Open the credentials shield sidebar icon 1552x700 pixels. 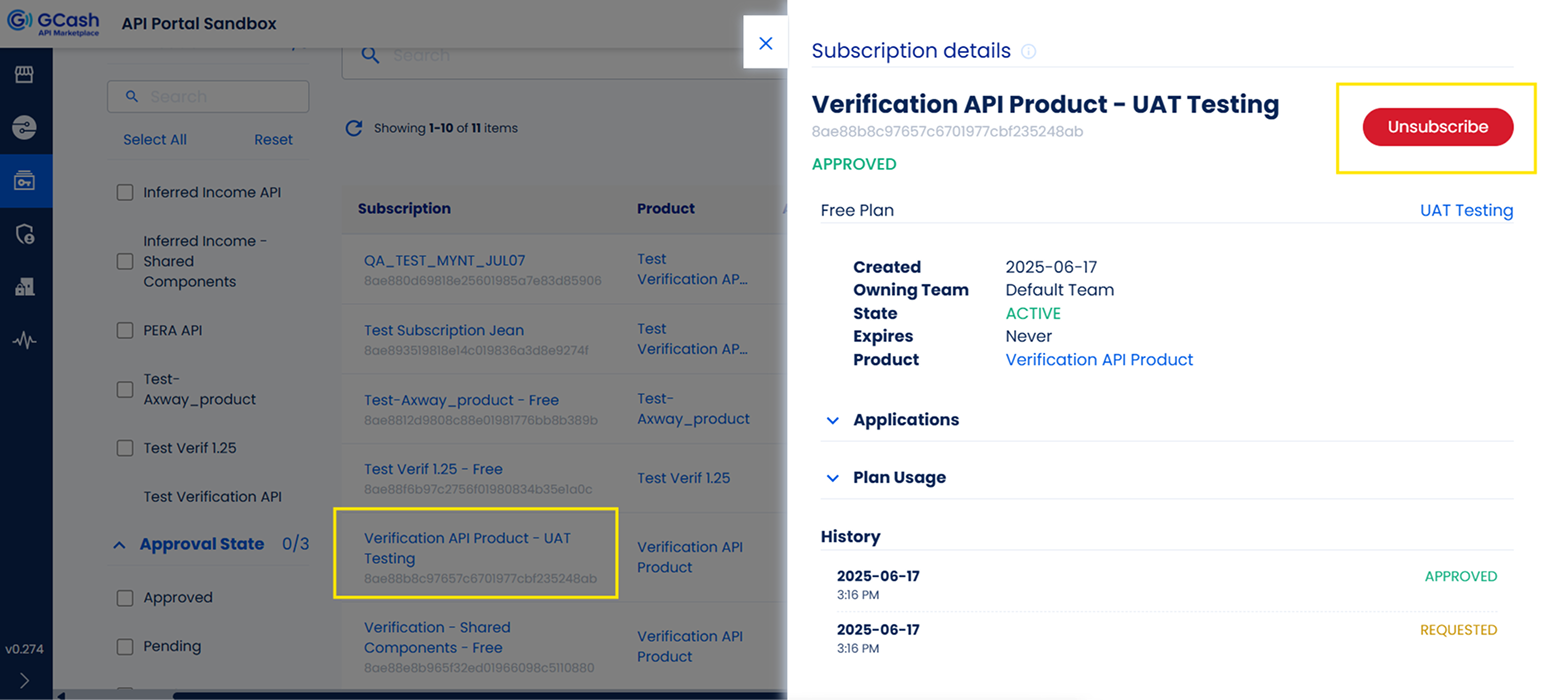25,234
